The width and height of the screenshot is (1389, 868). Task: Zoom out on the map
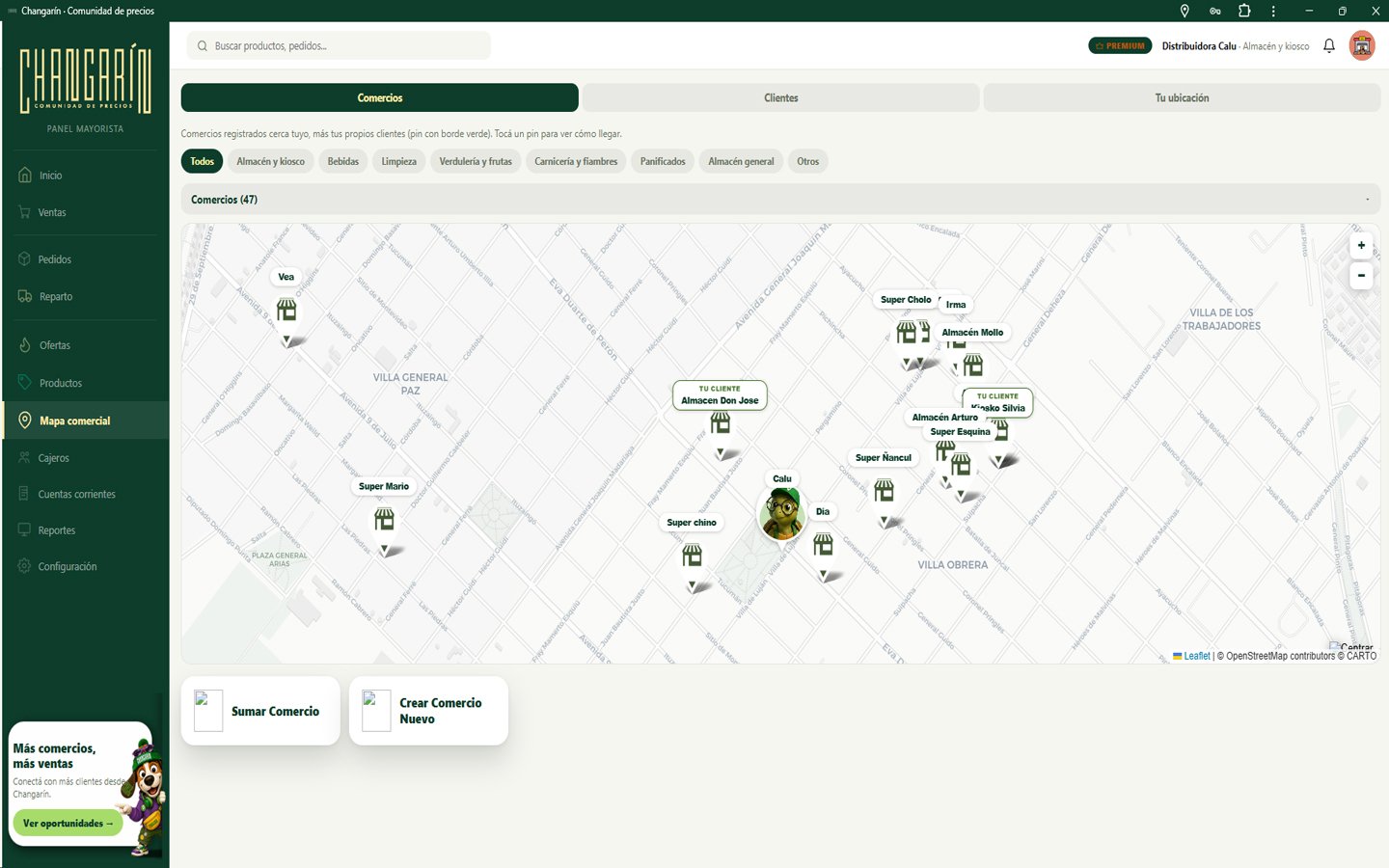(x=1361, y=276)
